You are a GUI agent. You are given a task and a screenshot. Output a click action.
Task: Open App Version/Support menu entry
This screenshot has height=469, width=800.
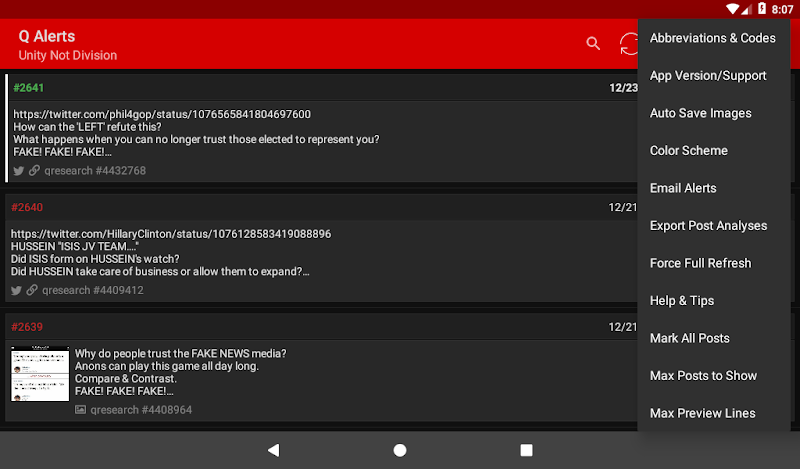713,76
